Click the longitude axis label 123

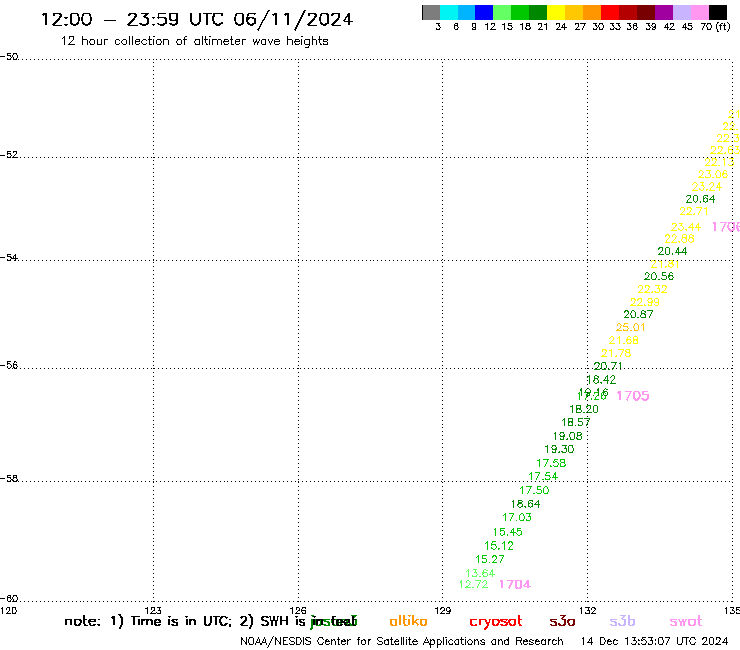[153, 610]
